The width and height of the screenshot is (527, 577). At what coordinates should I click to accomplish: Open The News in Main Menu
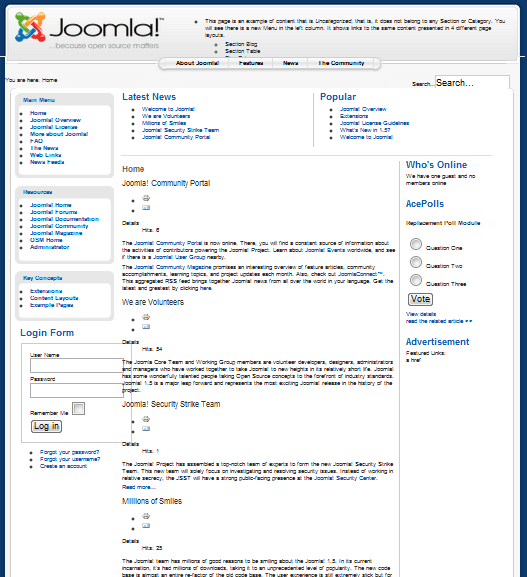pyautogui.click(x=44, y=148)
